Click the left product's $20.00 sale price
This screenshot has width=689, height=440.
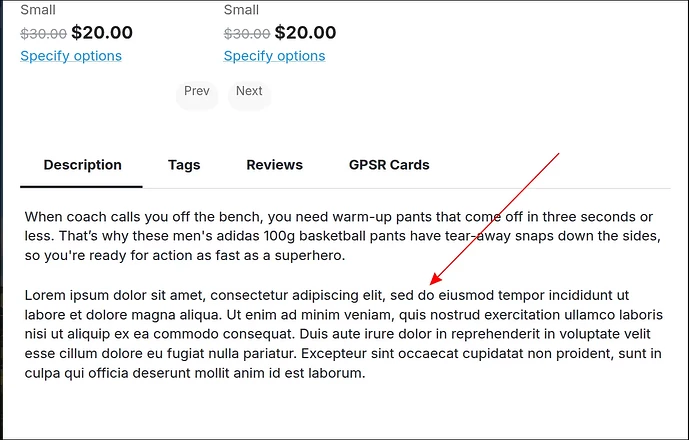pos(102,33)
